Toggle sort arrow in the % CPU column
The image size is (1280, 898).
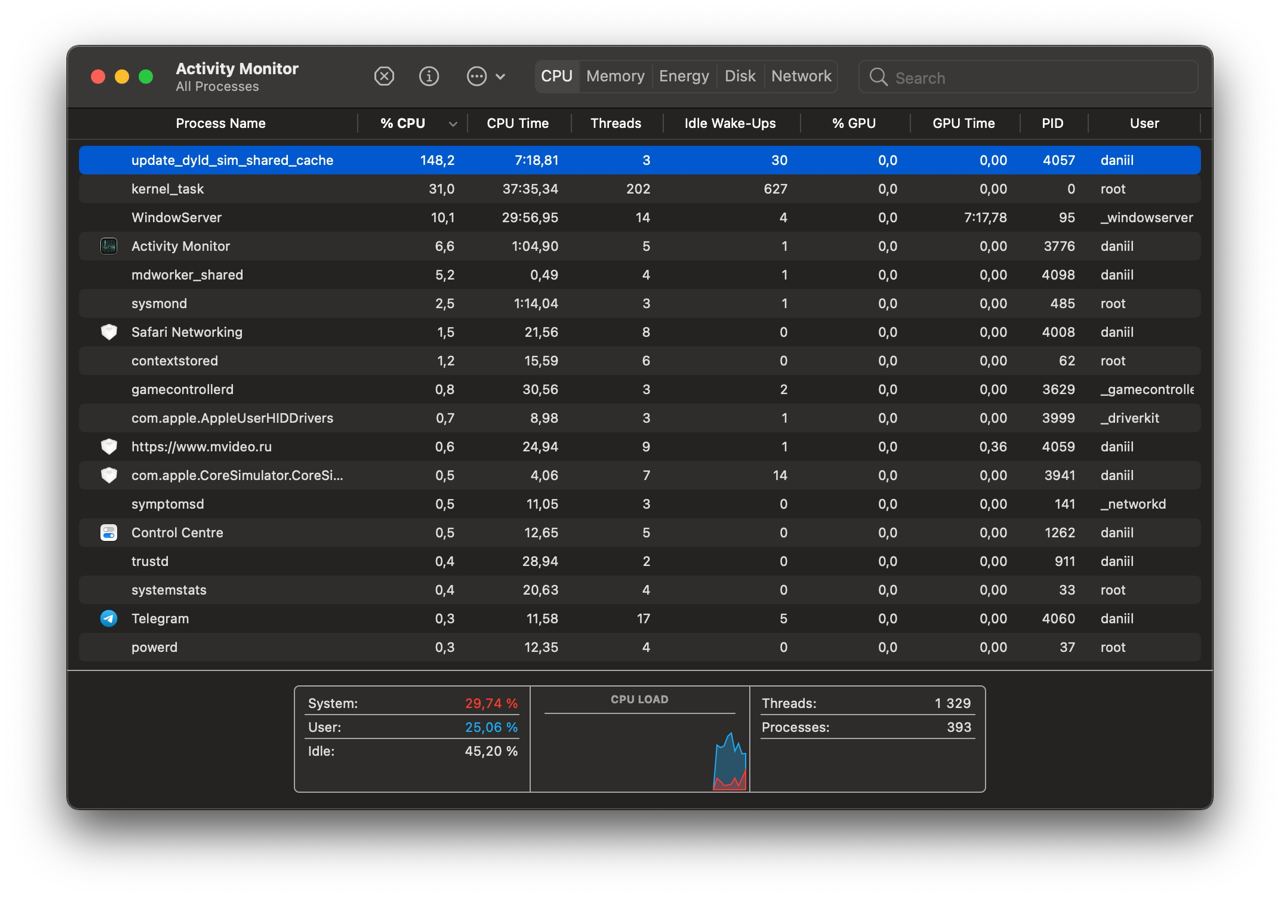coord(452,124)
